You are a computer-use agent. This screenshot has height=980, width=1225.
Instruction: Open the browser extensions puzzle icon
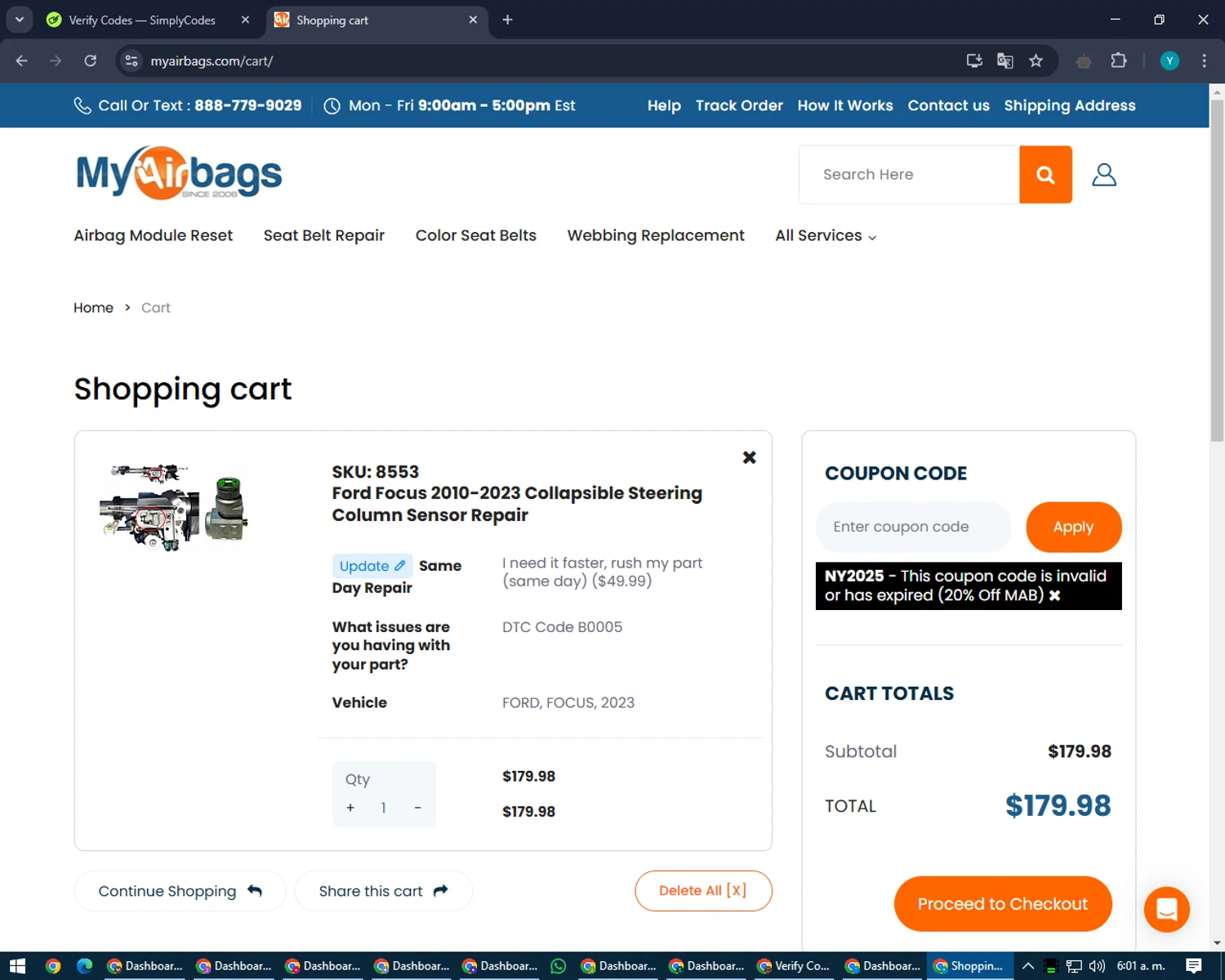1119,60
